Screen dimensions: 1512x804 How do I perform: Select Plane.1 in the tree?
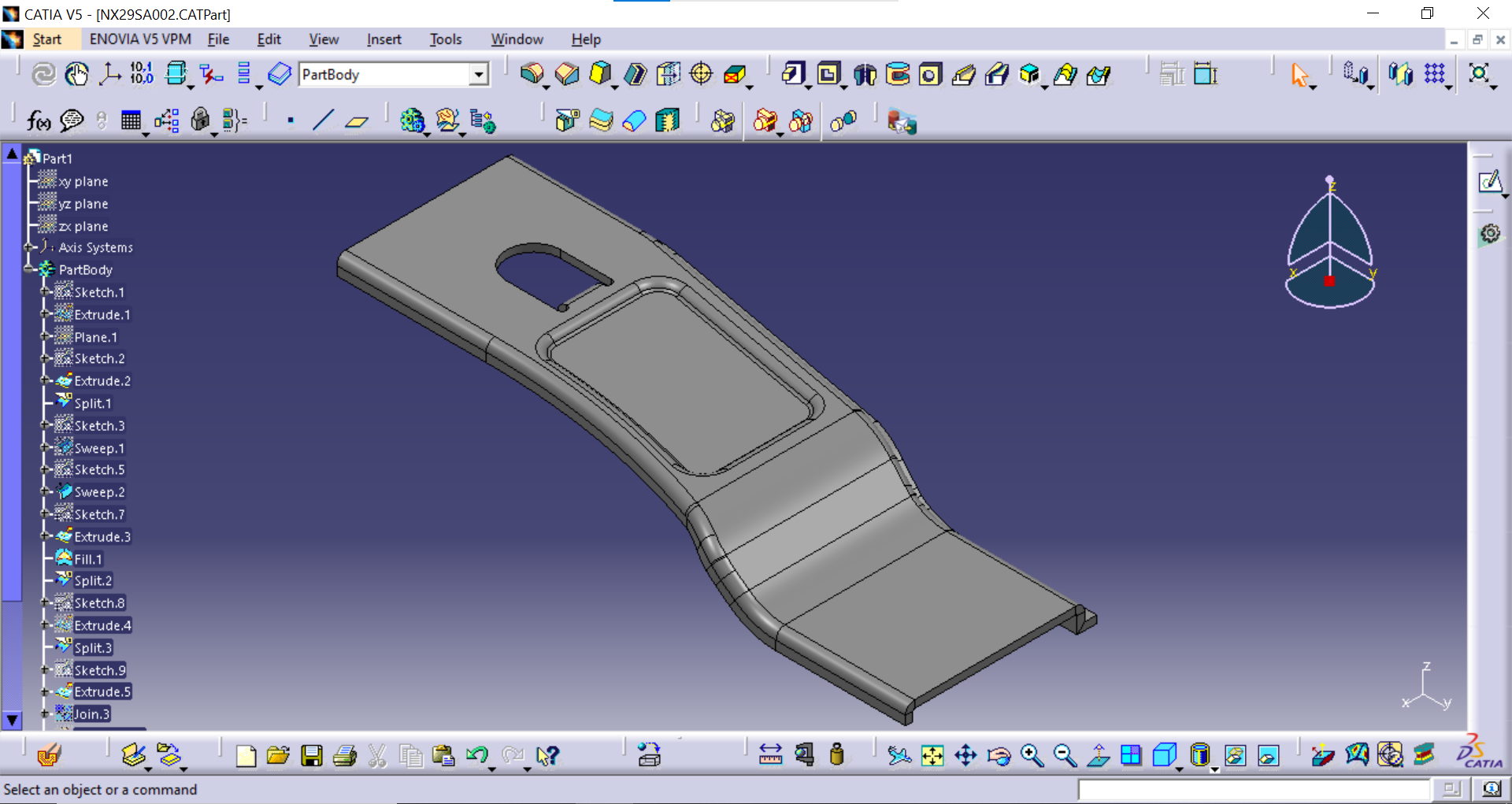pyautogui.click(x=95, y=337)
